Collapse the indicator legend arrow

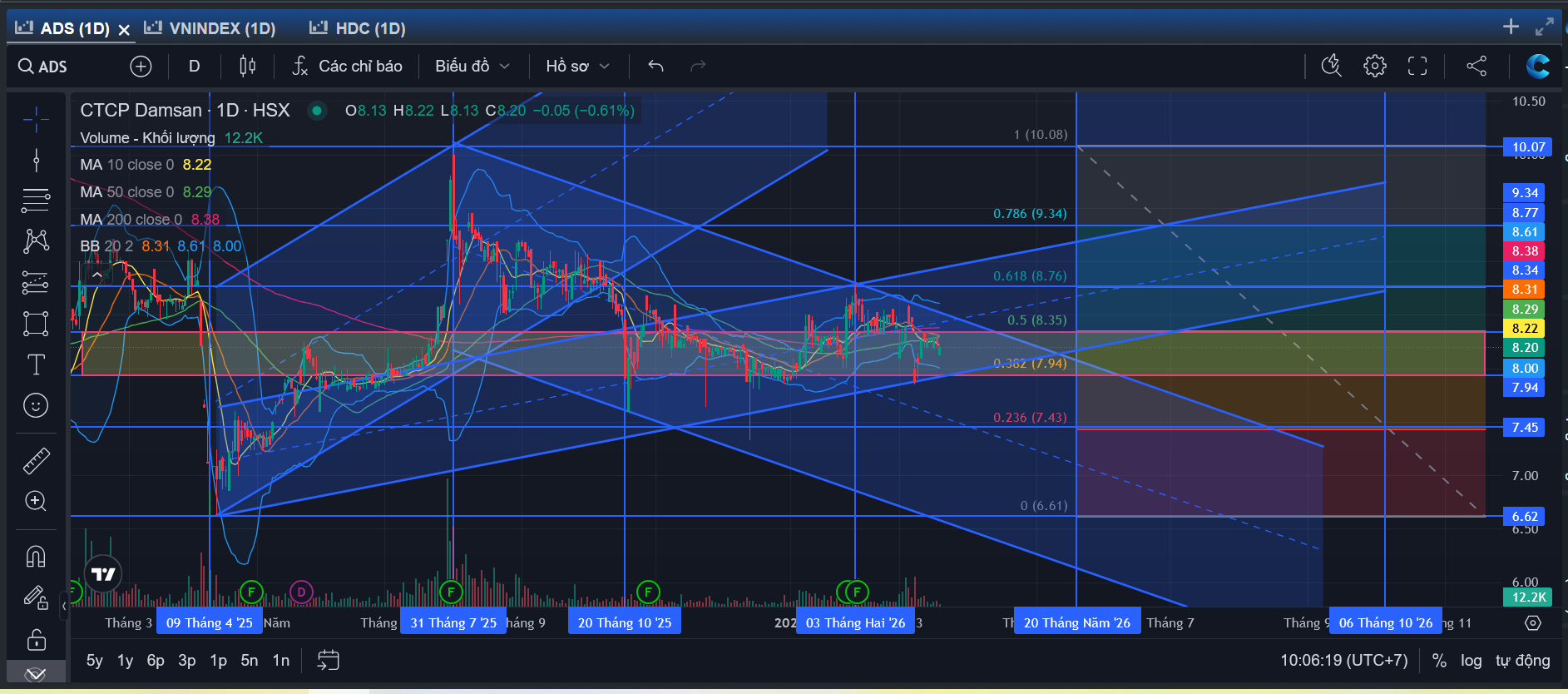click(97, 275)
